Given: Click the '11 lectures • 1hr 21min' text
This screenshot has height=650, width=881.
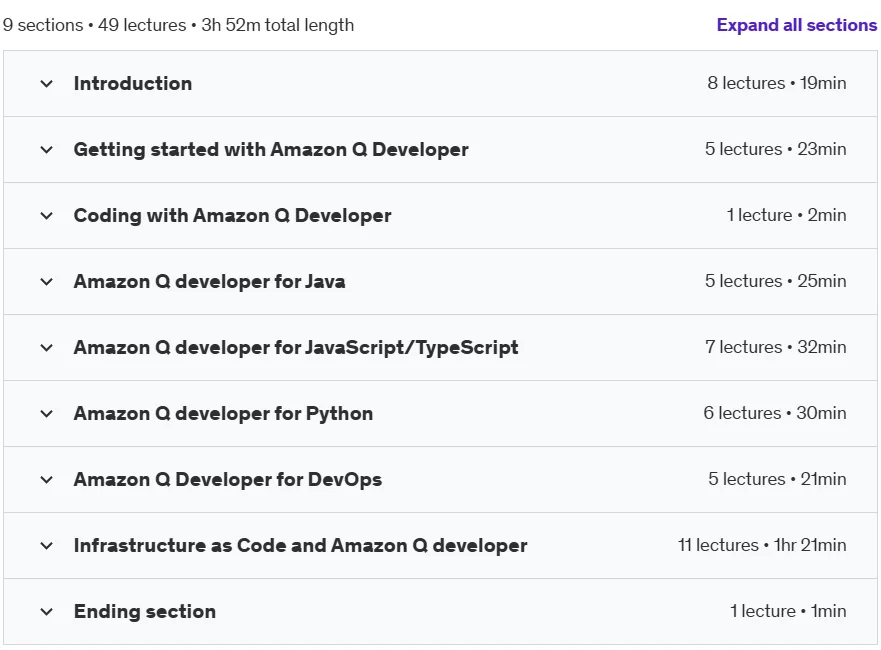Looking at the screenshot, I should (x=762, y=546).
